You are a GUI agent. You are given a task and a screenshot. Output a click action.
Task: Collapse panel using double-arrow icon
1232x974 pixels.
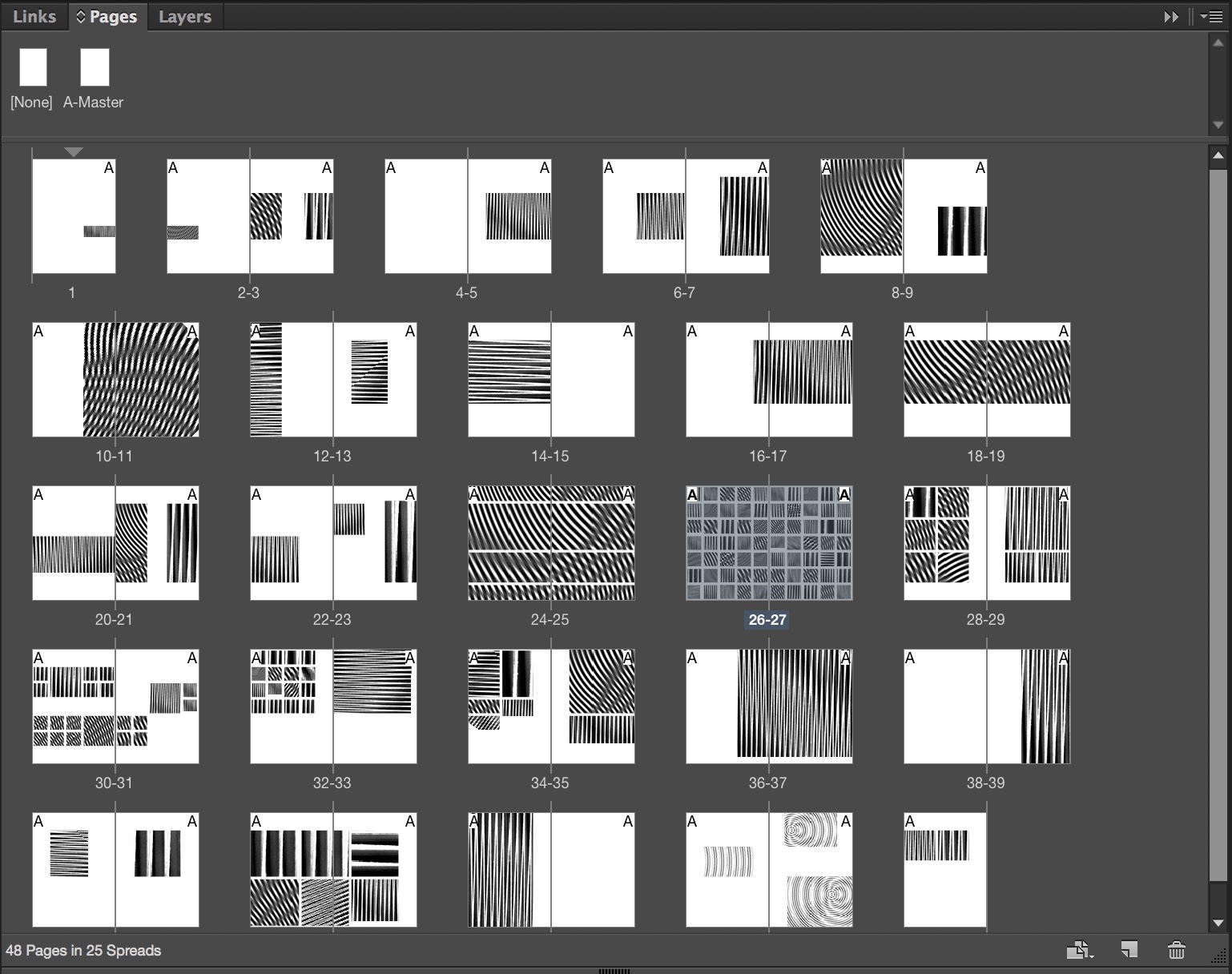[x=1171, y=17]
